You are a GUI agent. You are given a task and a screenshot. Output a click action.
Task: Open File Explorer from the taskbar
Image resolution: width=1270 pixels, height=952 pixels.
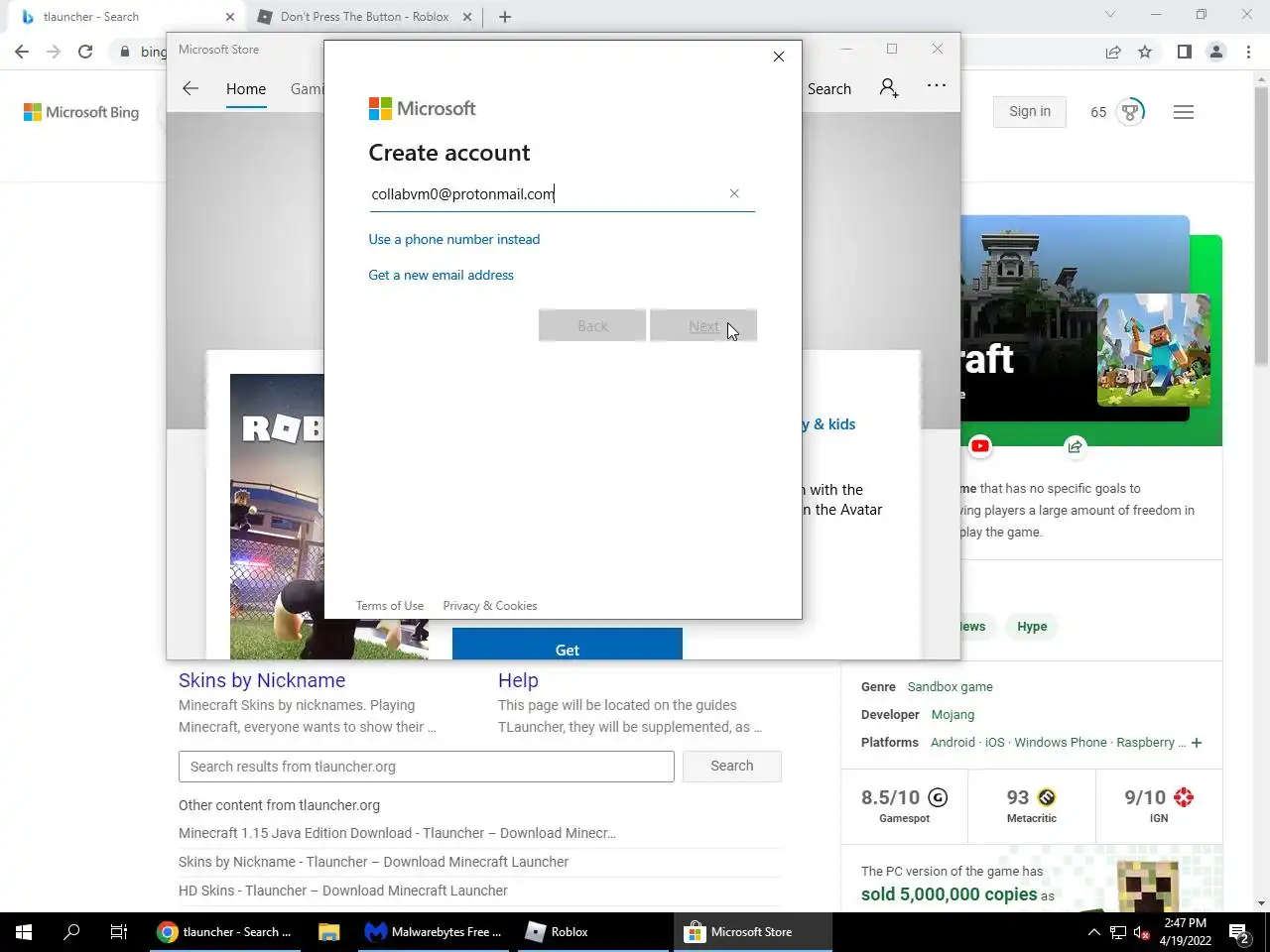point(328,932)
